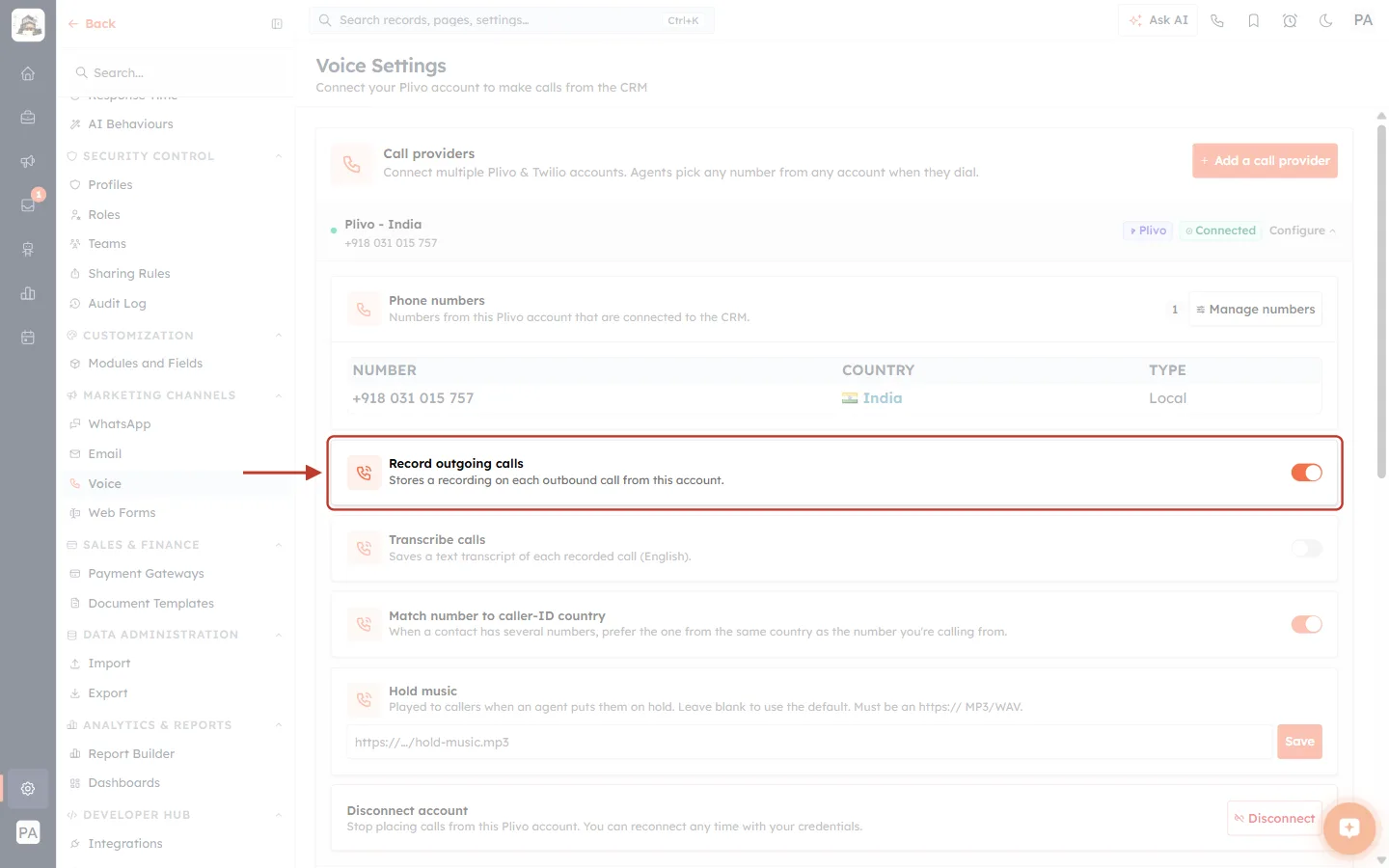Collapse the Customization section
This screenshot has height=868, width=1389.
tap(279, 336)
